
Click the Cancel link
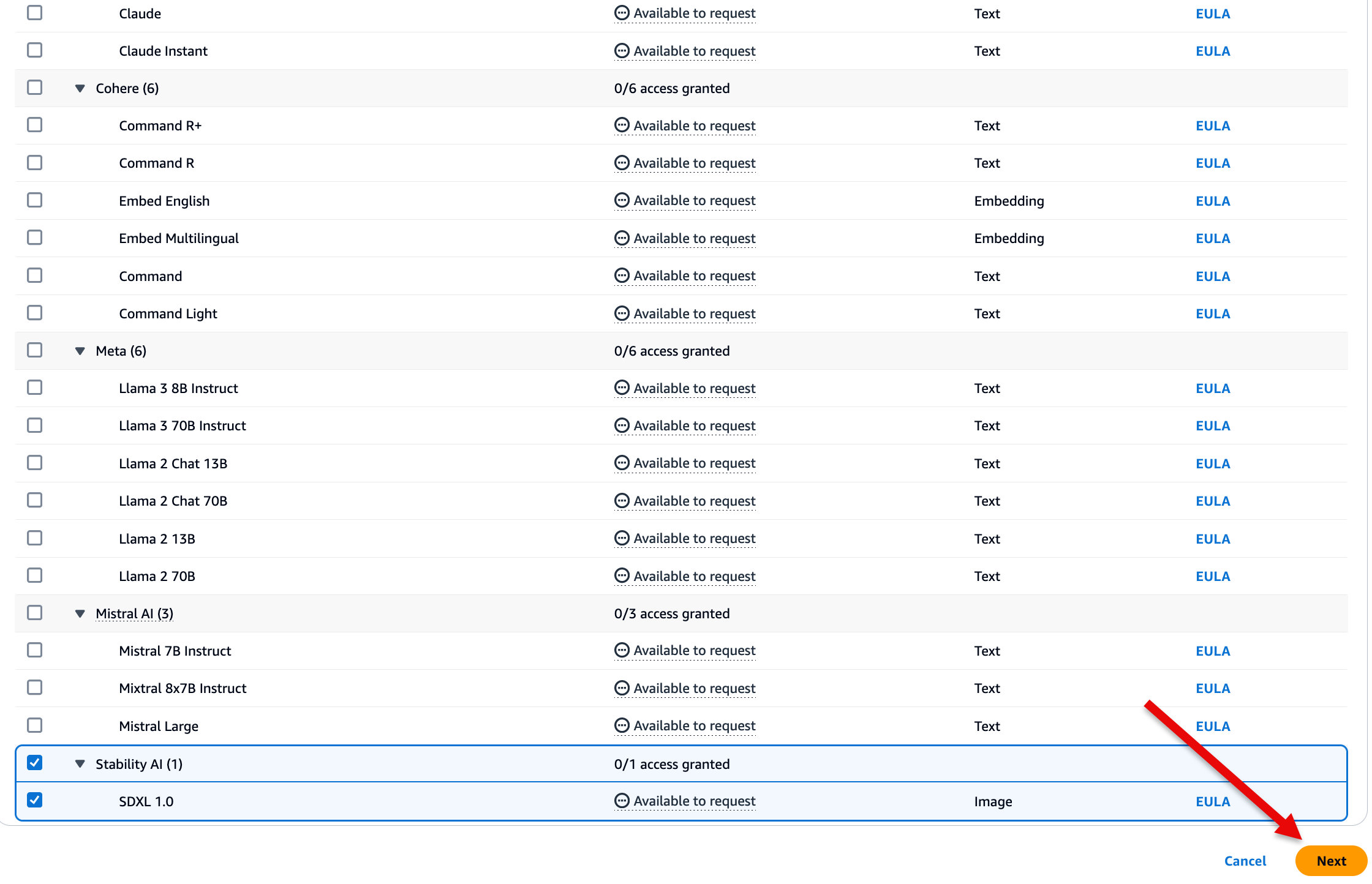coord(1245,861)
